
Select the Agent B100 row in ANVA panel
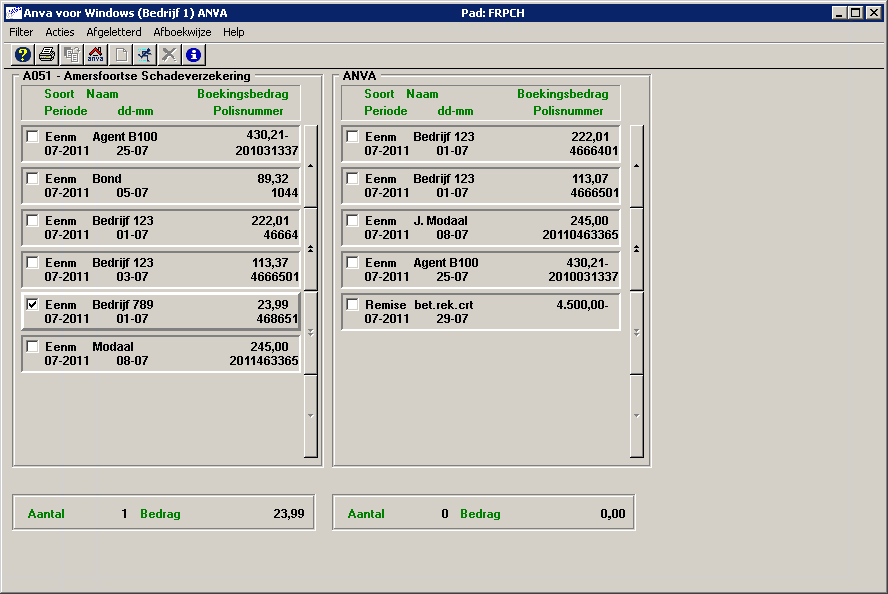(480, 270)
